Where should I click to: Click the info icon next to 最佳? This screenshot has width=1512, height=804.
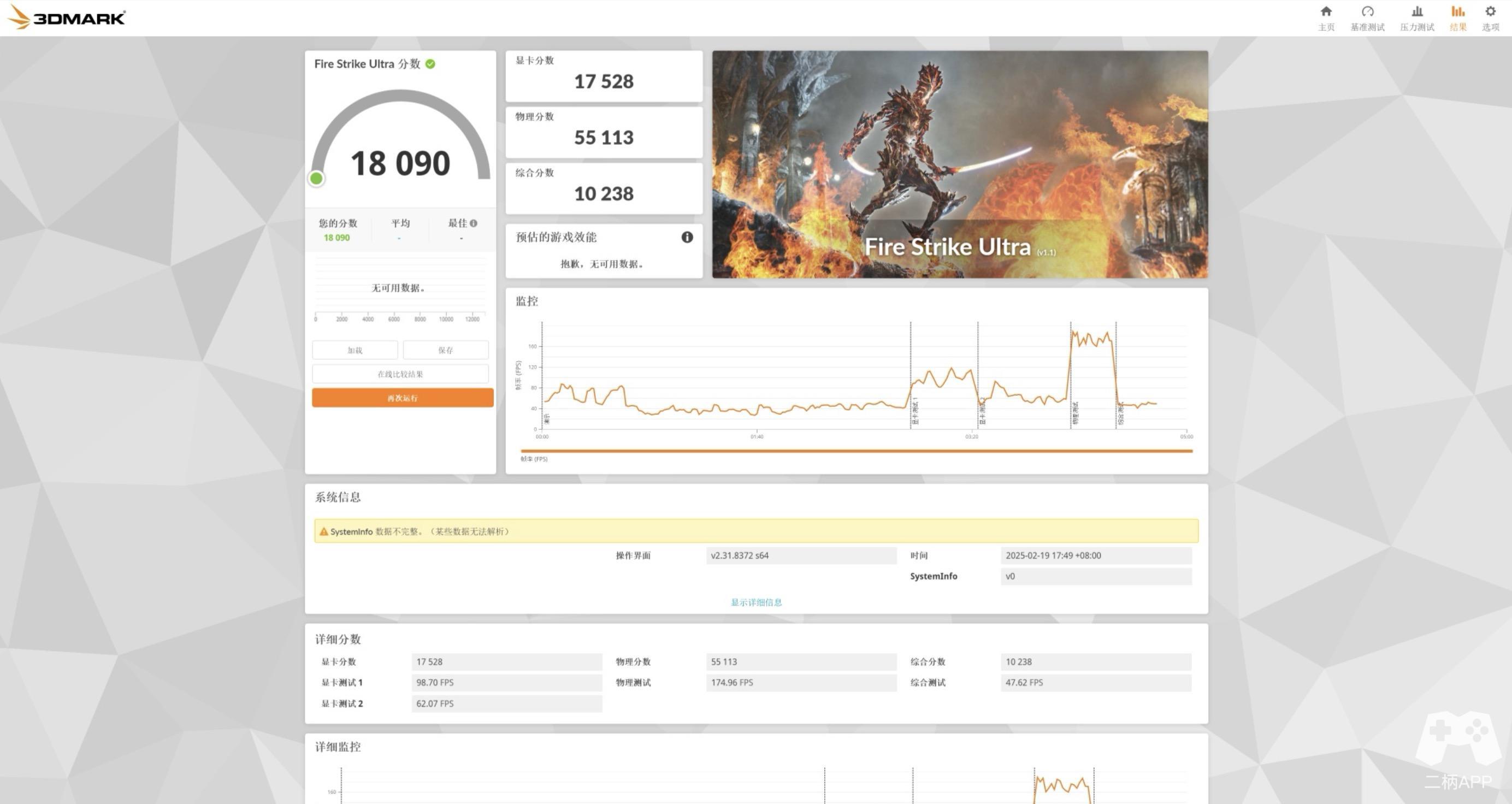pos(474,223)
